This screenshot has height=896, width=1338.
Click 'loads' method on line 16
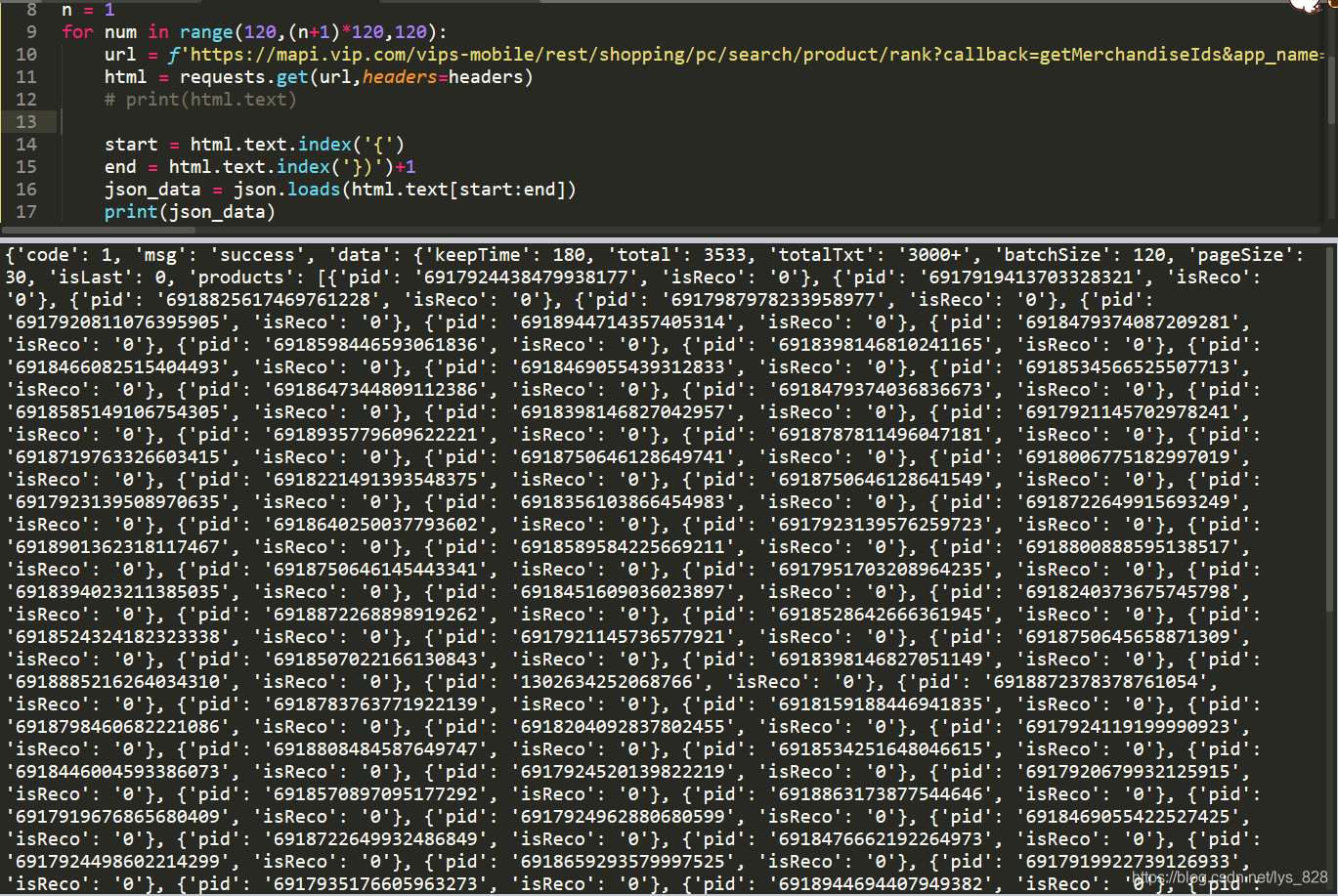(x=314, y=190)
